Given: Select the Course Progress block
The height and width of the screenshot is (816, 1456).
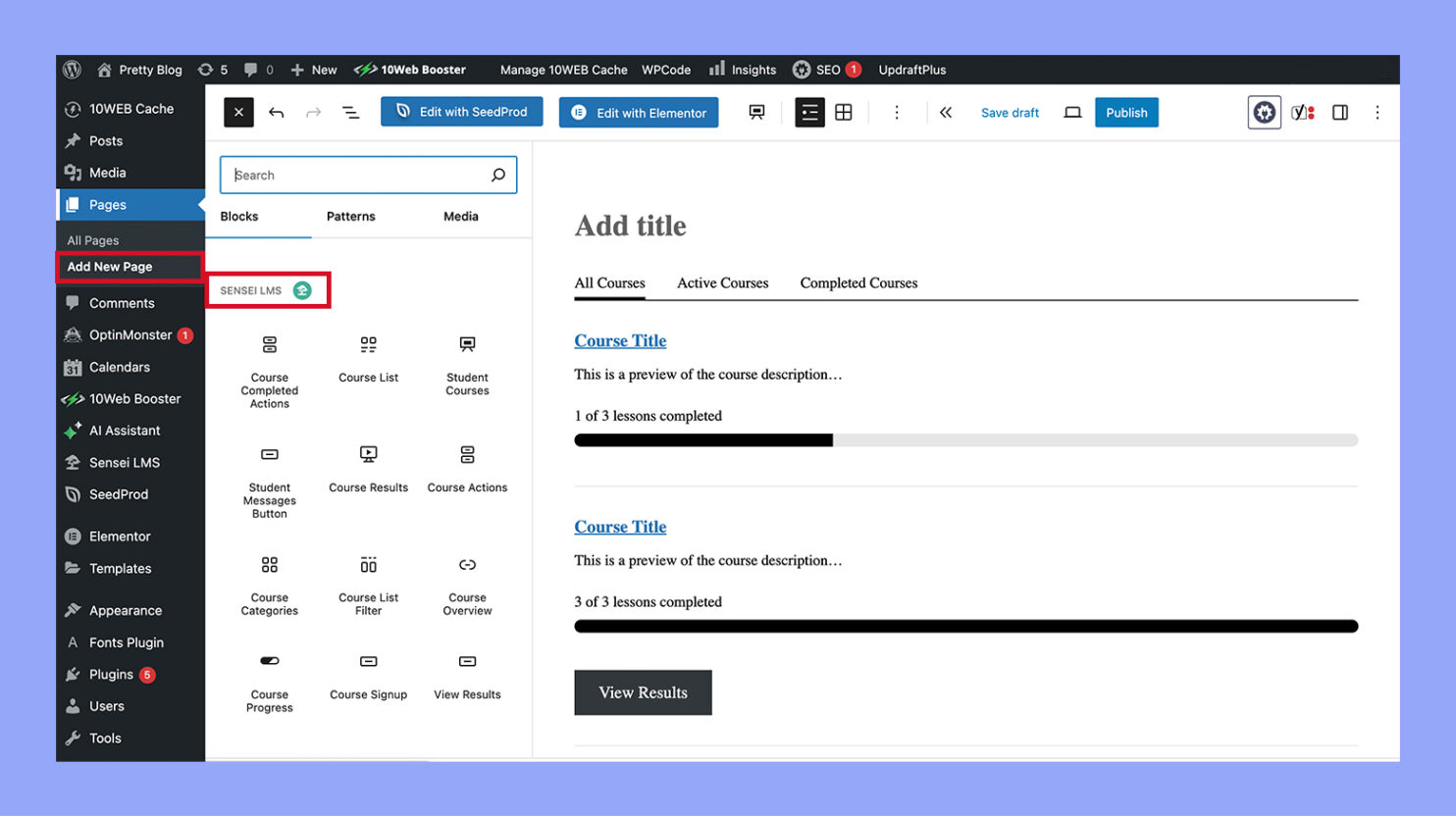Looking at the screenshot, I should (270, 675).
